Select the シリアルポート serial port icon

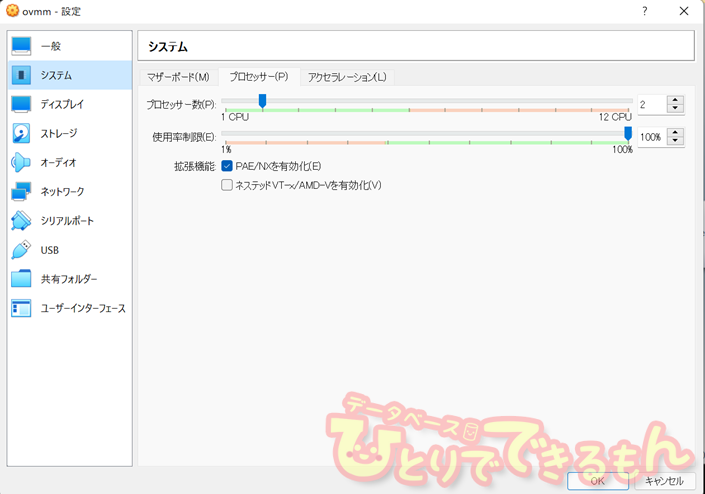[22, 220]
